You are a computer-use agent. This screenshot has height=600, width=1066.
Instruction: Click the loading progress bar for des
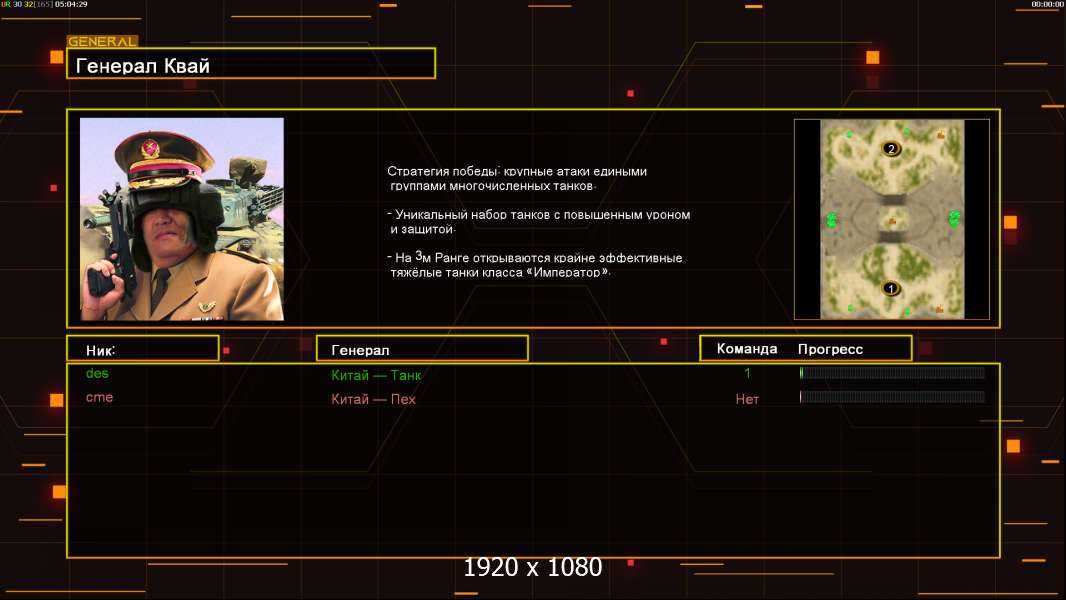[892, 372]
